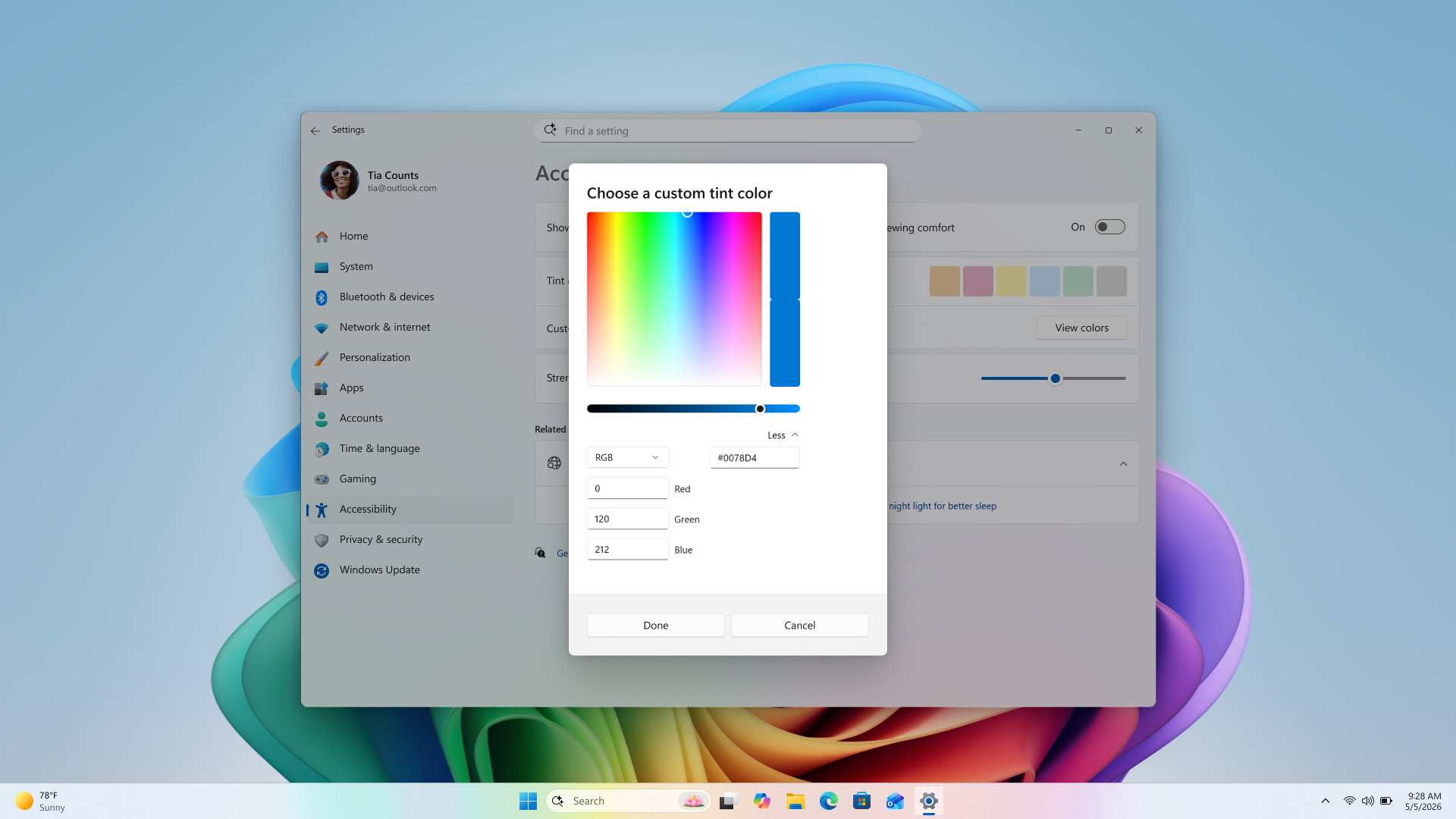Click the Blue value field
This screenshot has height=819, width=1456.
pyautogui.click(x=627, y=549)
